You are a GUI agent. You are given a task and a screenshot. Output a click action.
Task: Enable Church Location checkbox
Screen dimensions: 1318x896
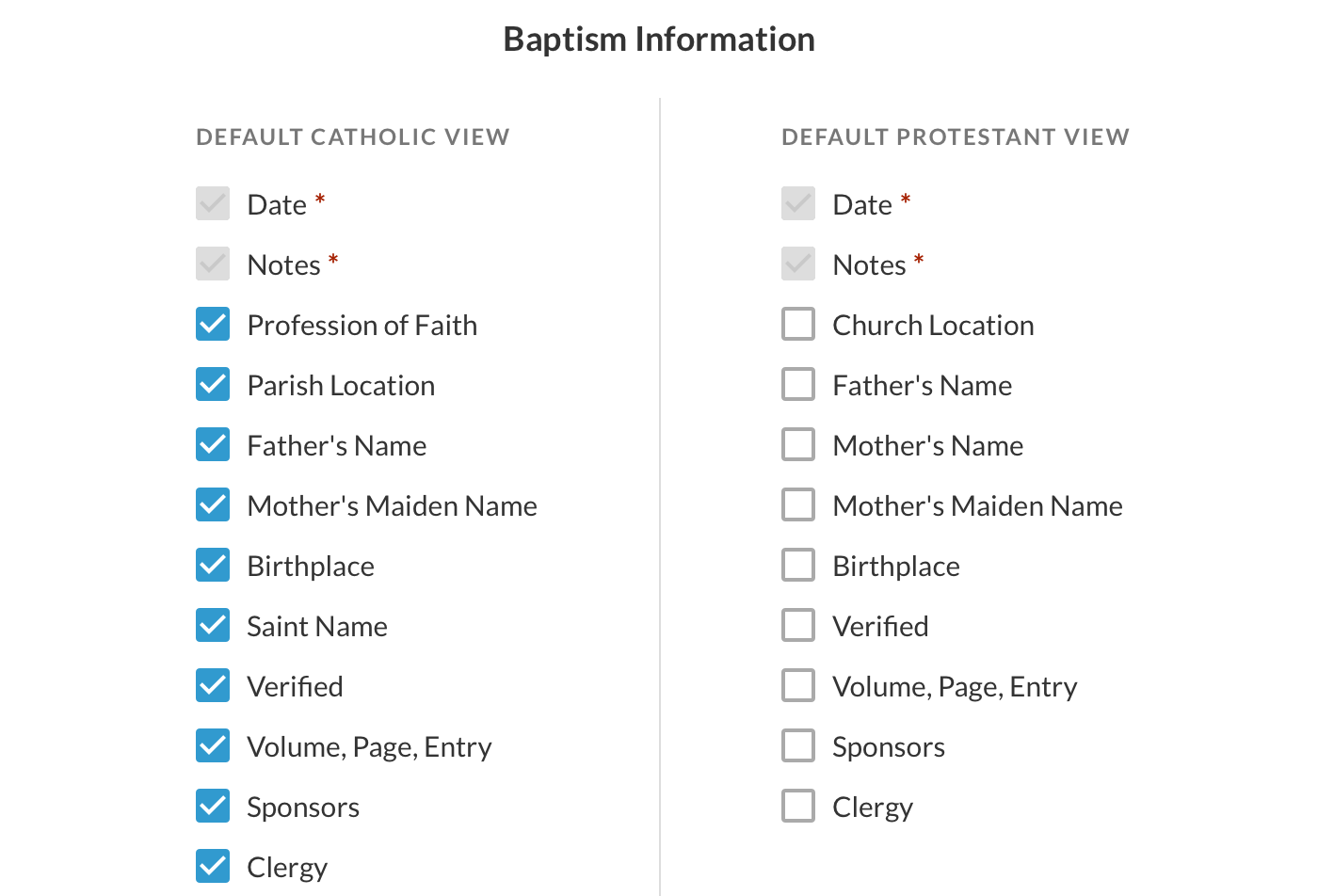pos(798,324)
